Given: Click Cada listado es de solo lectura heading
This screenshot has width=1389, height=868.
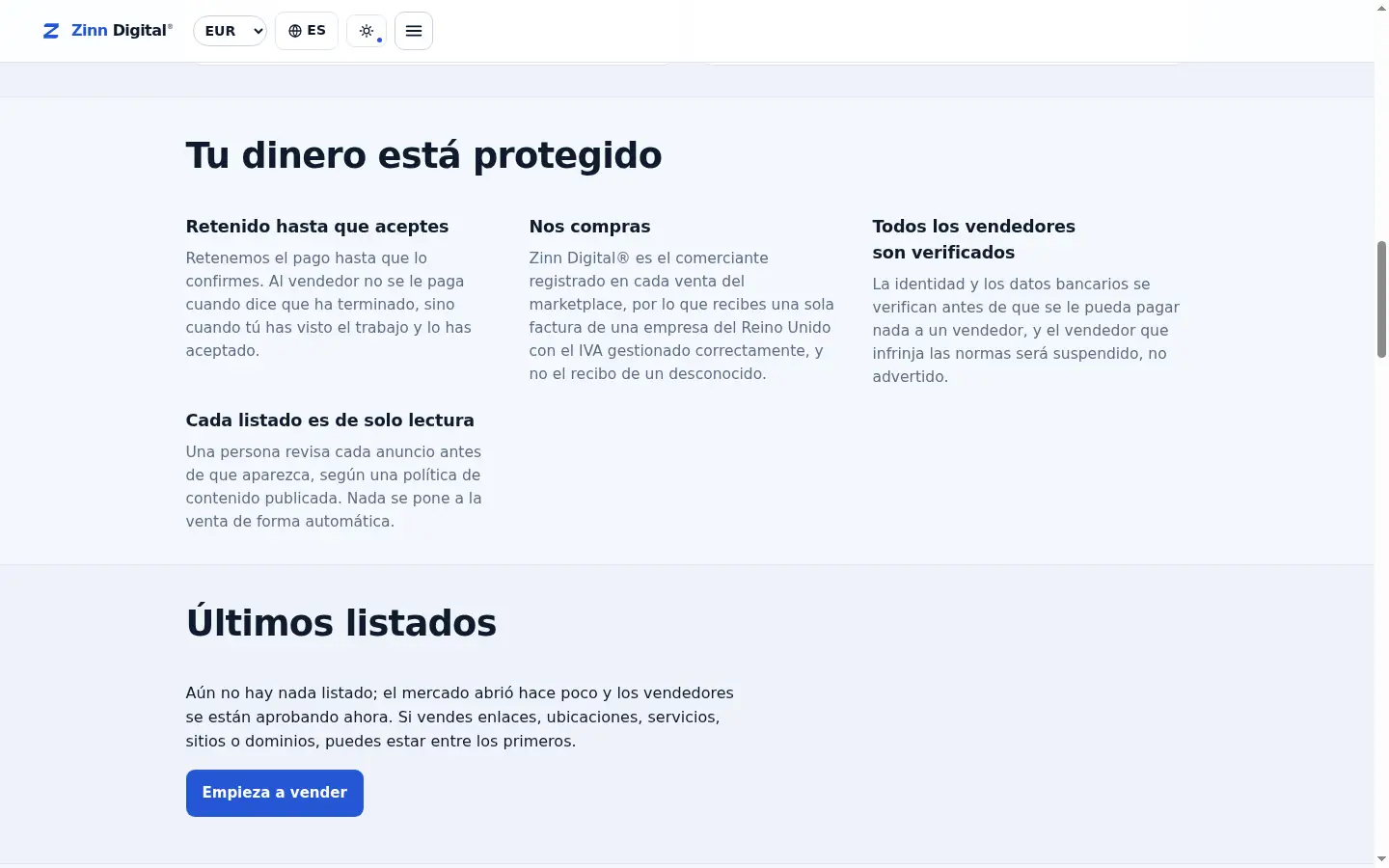Looking at the screenshot, I should point(330,420).
